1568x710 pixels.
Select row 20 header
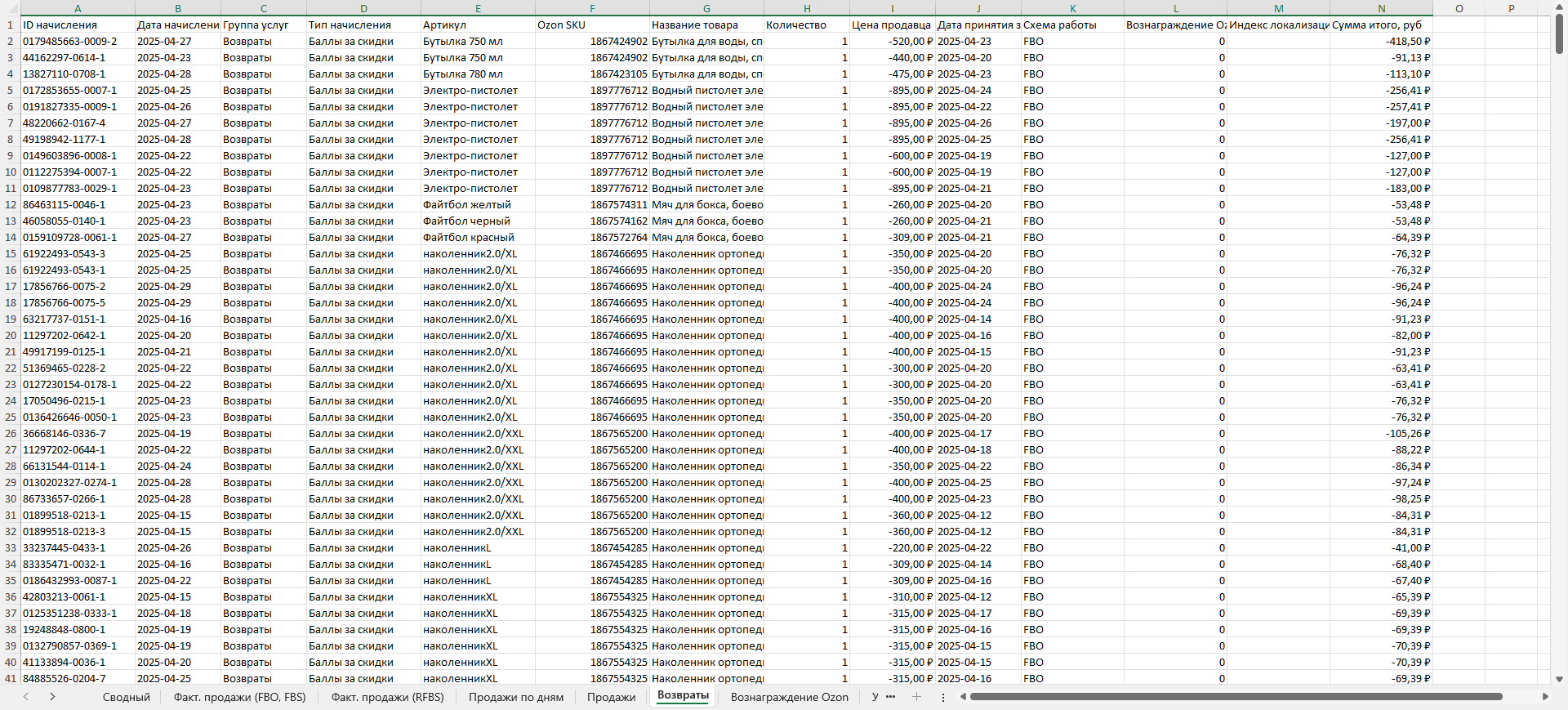click(x=10, y=335)
